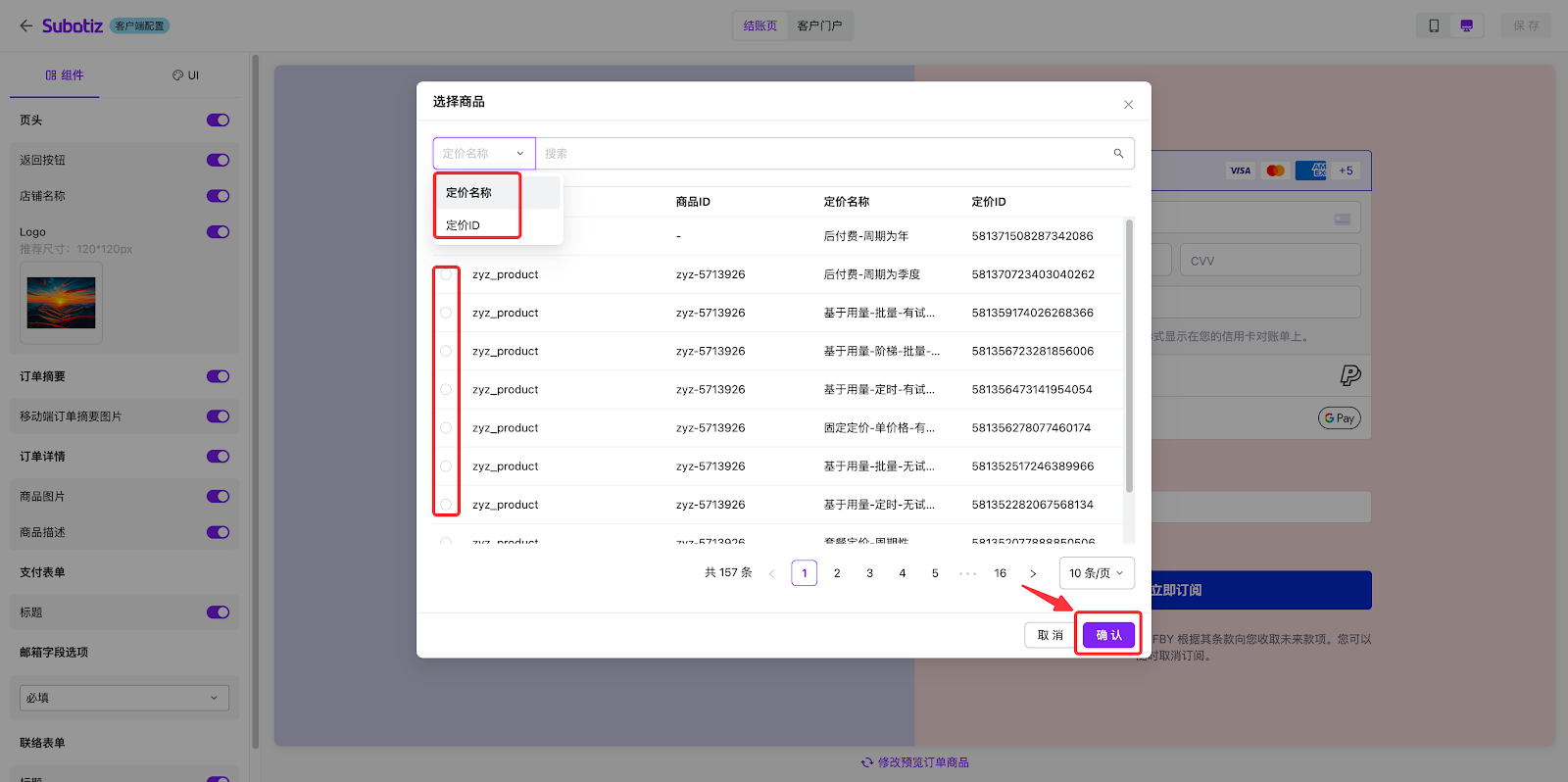Image resolution: width=1568 pixels, height=782 pixels.
Task: Select radio for 后付费-周期为季度 row
Action: [x=446, y=274]
